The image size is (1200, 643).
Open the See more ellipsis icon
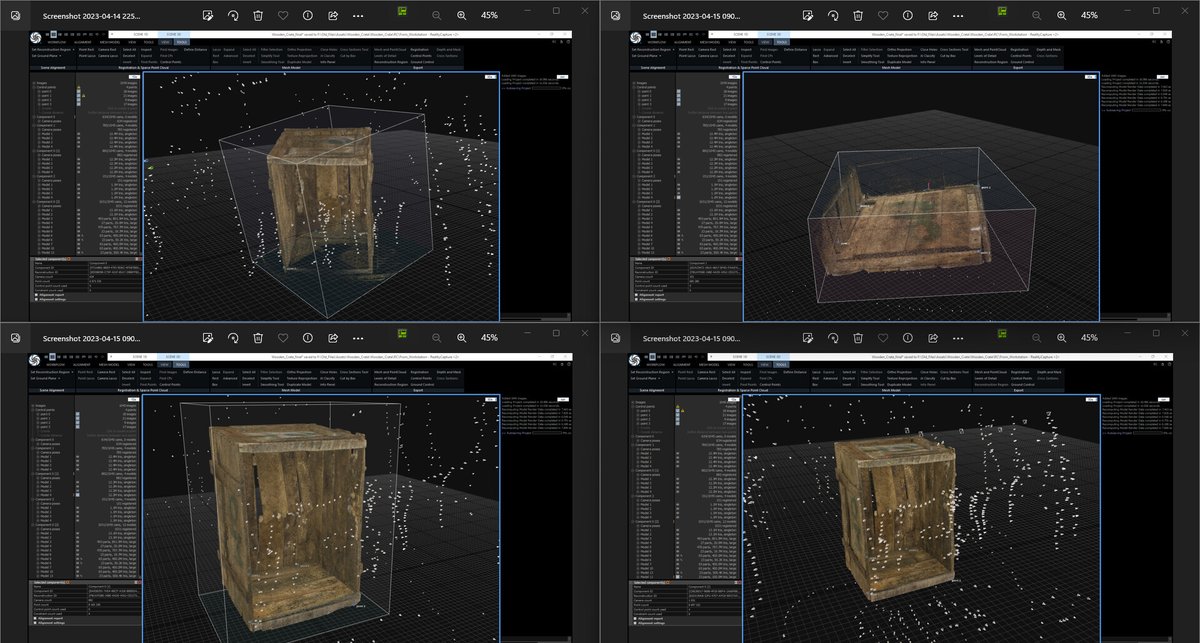(357, 16)
